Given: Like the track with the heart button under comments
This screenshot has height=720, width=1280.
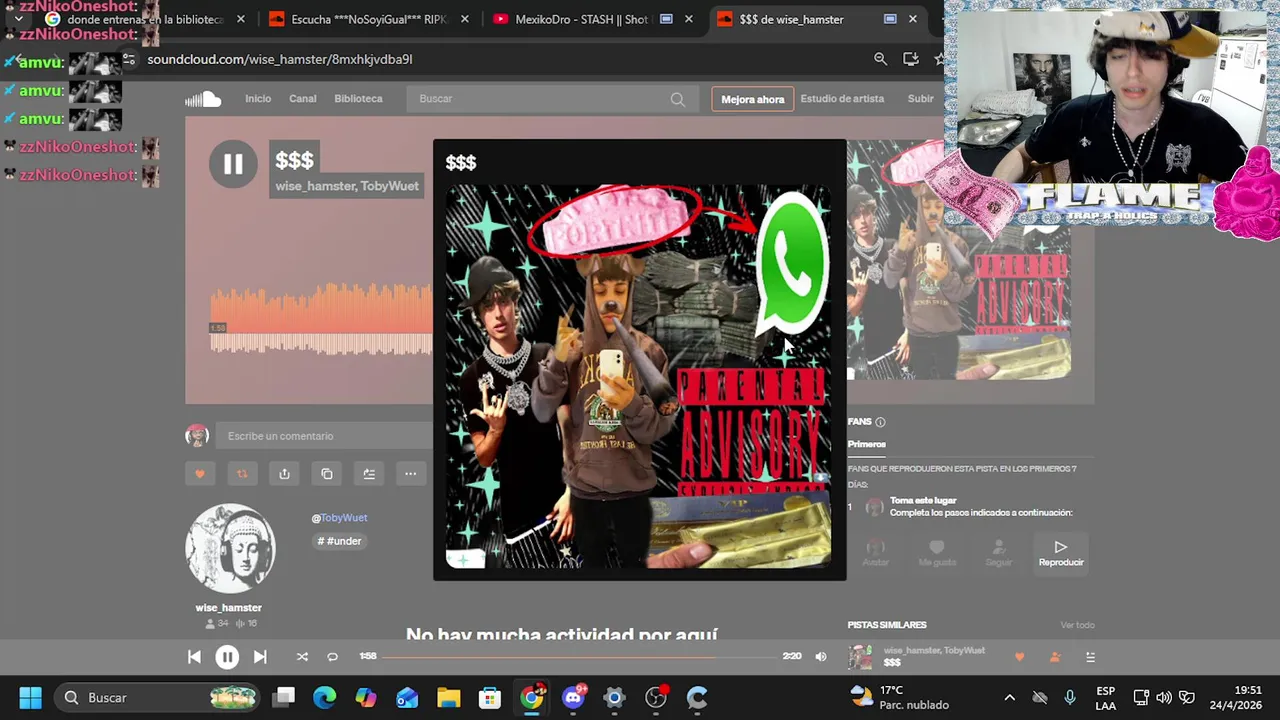Looking at the screenshot, I should (200, 474).
